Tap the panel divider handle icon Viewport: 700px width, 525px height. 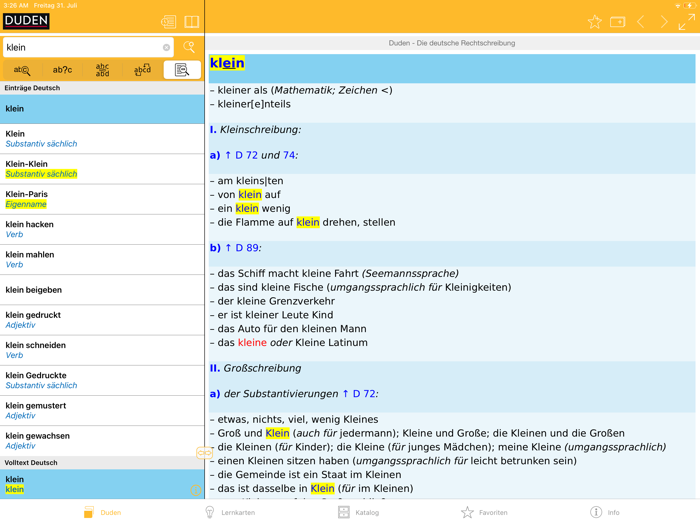pyautogui.click(x=204, y=453)
